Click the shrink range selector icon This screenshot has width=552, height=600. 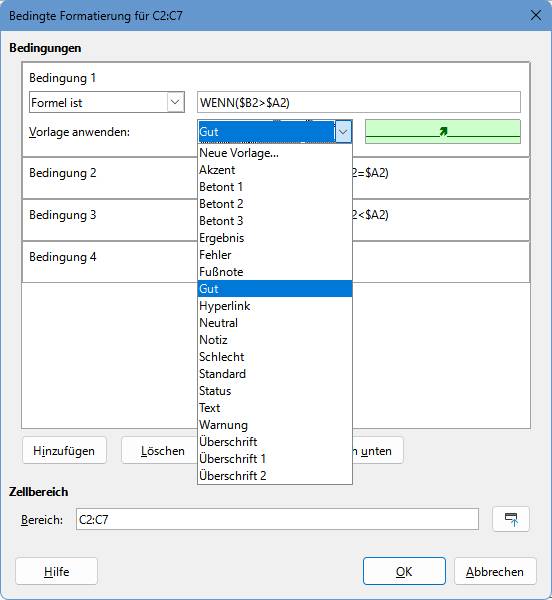[511, 519]
